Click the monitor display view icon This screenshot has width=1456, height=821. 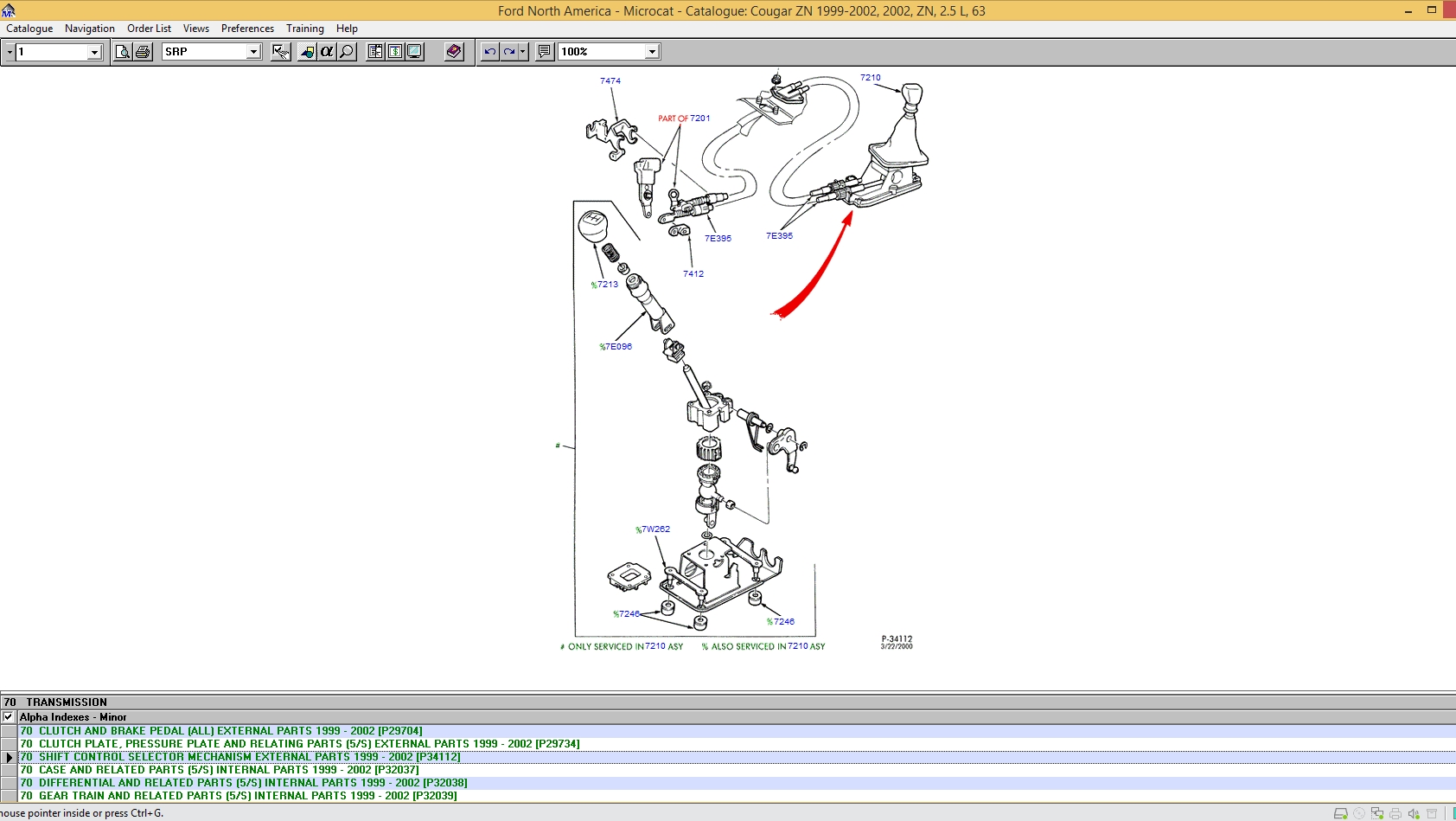(x=415, y=52)
